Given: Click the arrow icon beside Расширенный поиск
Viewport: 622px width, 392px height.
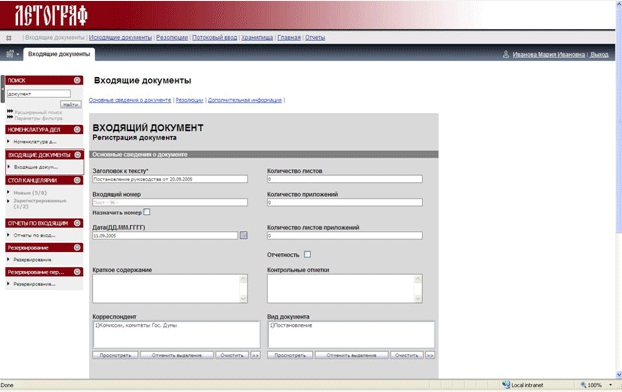Looking at the screenshot, I should (x=10, y=111).
